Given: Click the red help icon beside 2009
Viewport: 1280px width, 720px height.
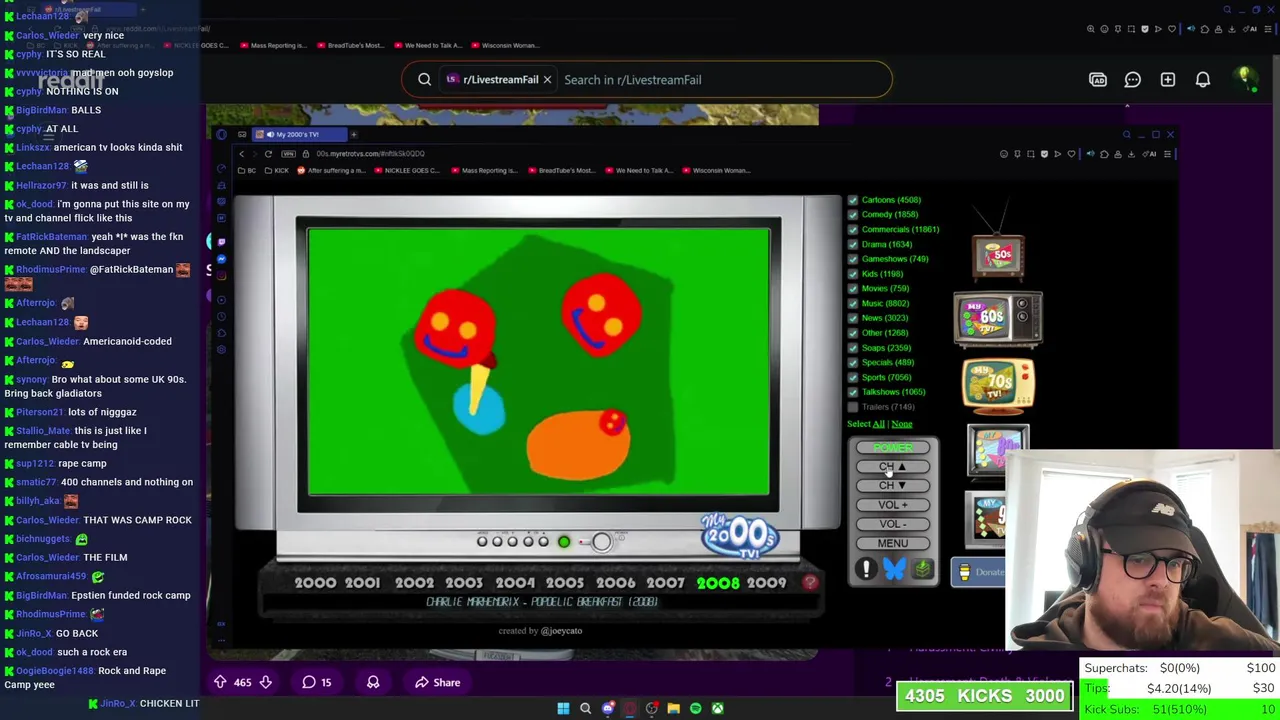Looking at the screenshot, I should pyautogui.click(x=810, y=582).
